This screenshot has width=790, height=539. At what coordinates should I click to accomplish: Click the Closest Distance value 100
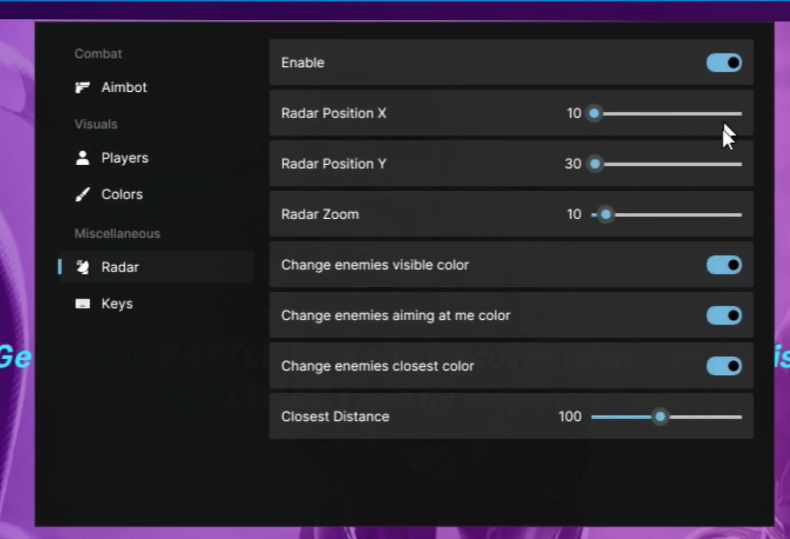click(x=570, y=417)
